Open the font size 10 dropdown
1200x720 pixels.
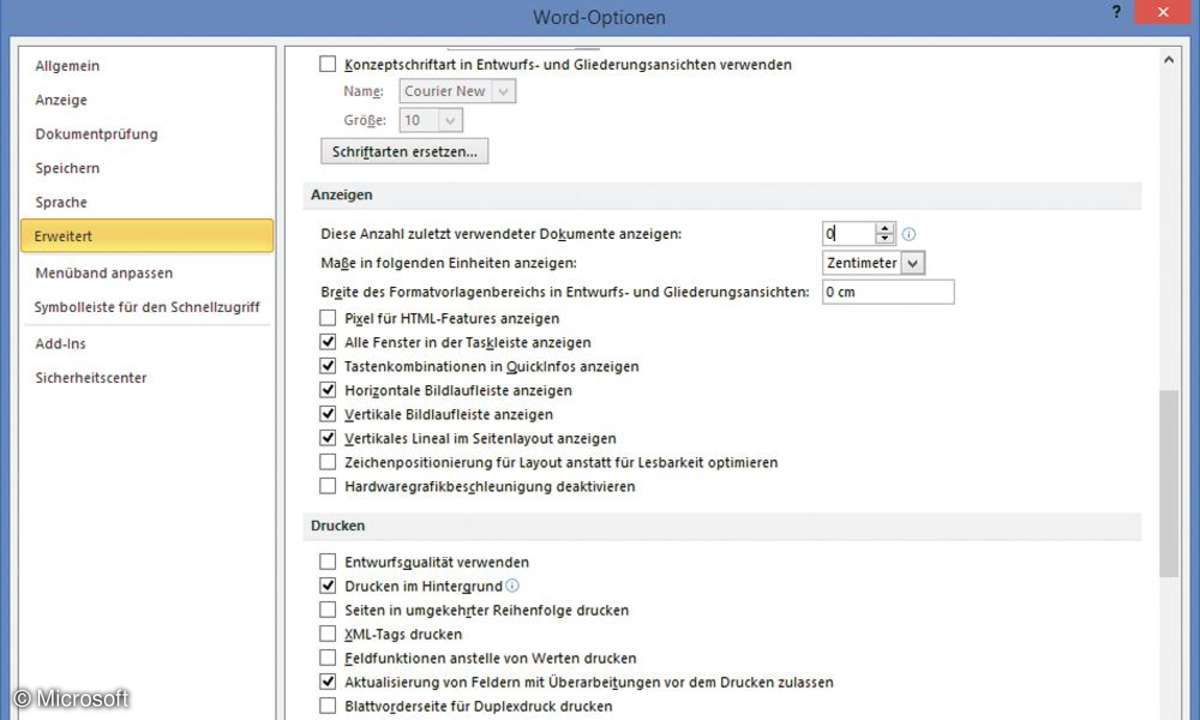pyautogui.click(x=450, y=120)
